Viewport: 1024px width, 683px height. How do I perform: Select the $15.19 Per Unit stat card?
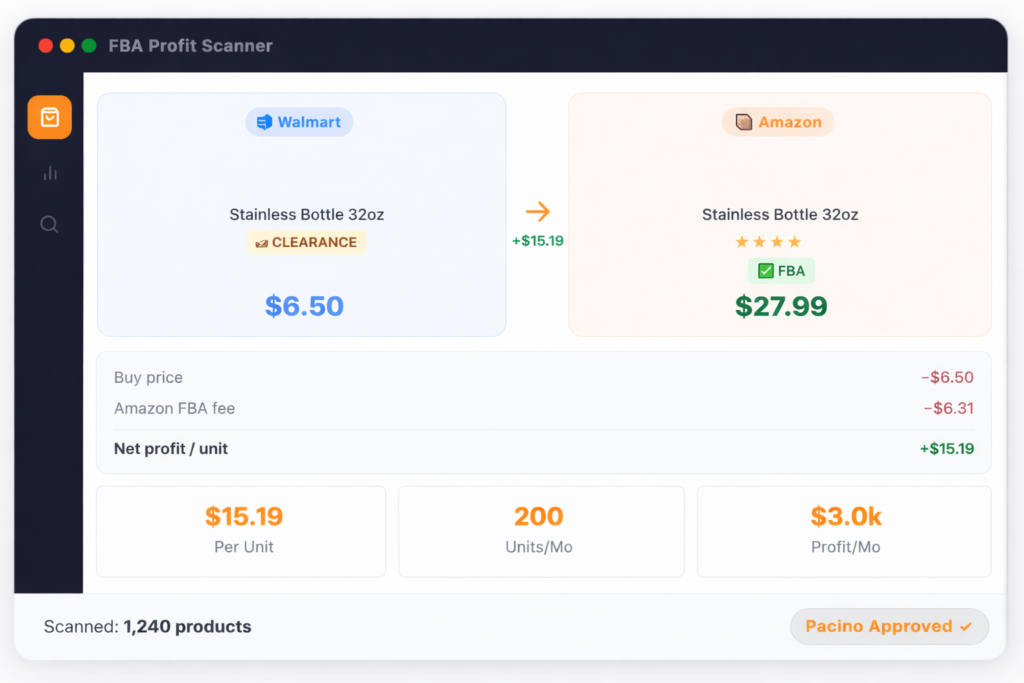241,531
